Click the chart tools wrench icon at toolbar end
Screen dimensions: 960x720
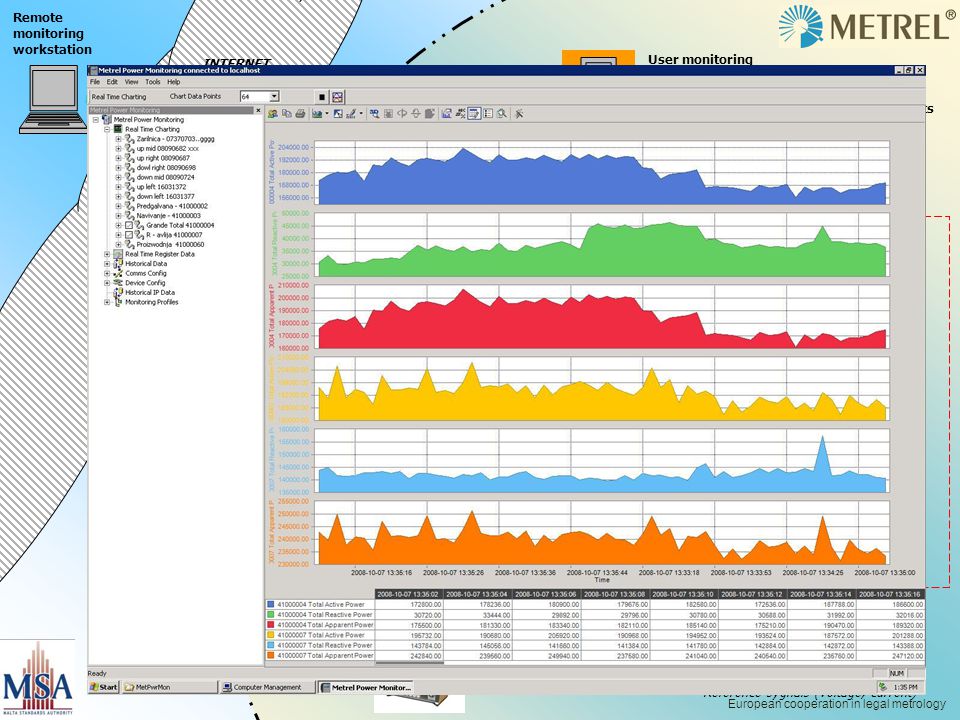[x=519, y=114]
